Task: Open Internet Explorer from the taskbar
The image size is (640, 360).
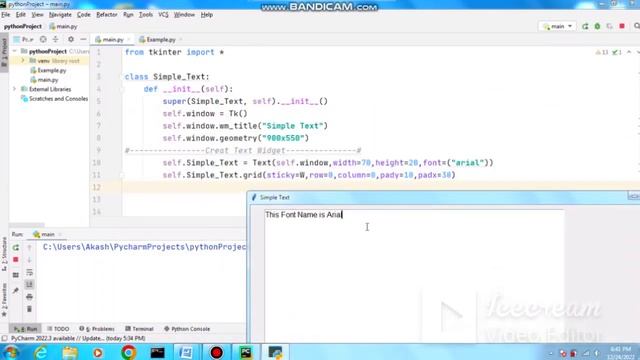Action: click(41, 352)
